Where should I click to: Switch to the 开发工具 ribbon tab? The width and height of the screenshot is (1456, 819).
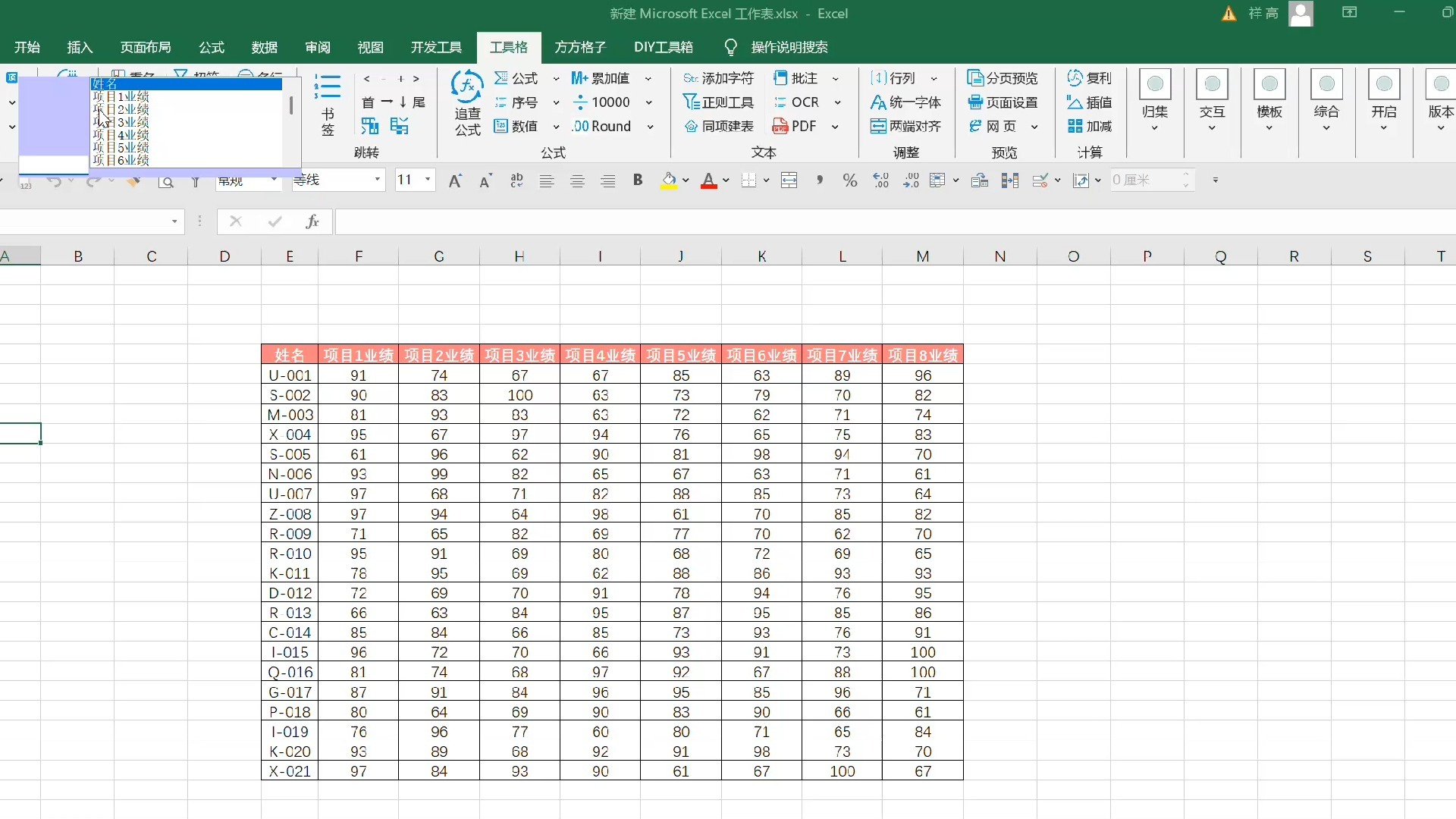(x=436, y=47)
